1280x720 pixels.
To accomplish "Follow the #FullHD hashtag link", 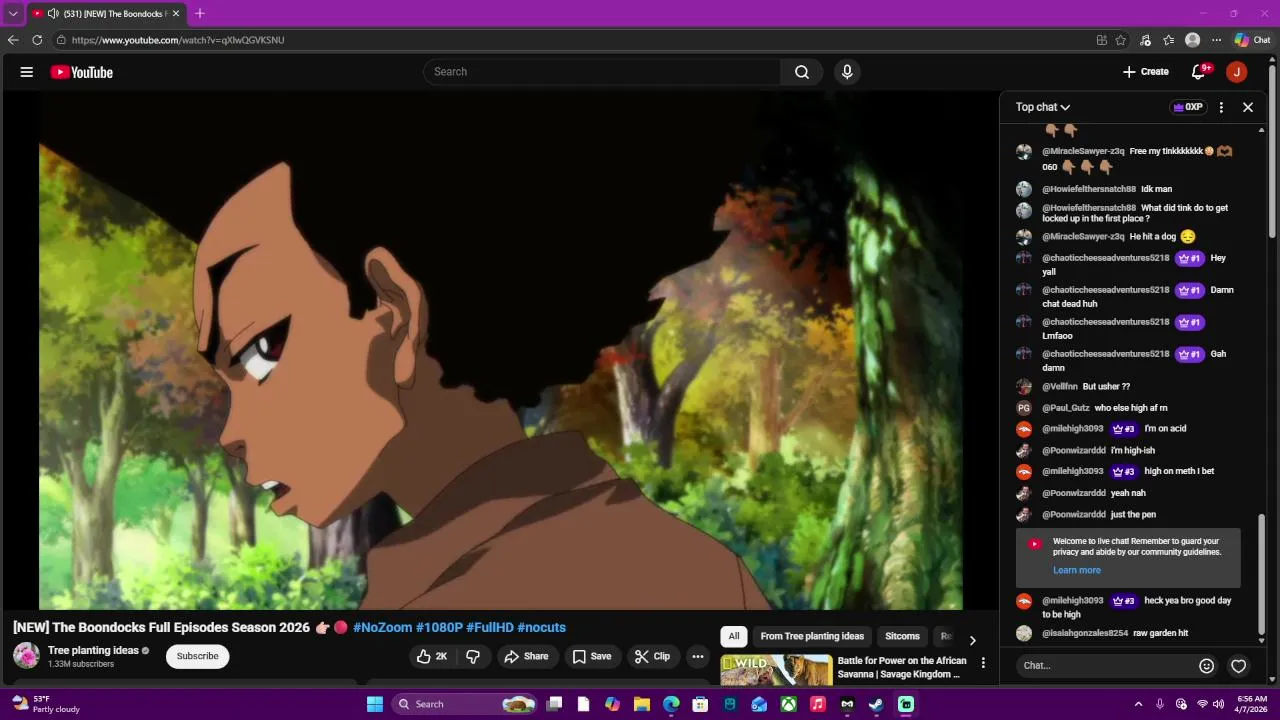I will pos(490,627).
